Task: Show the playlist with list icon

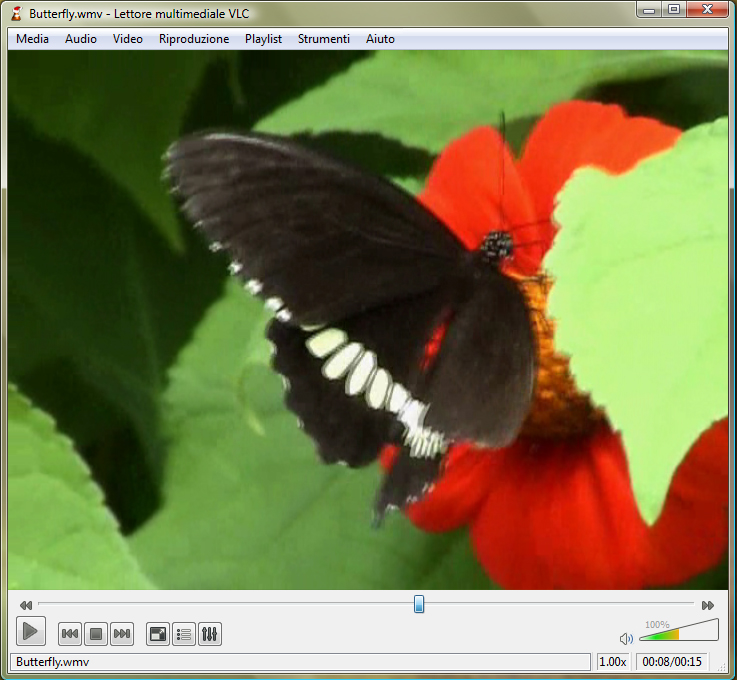Action: (x=184, y=634)
